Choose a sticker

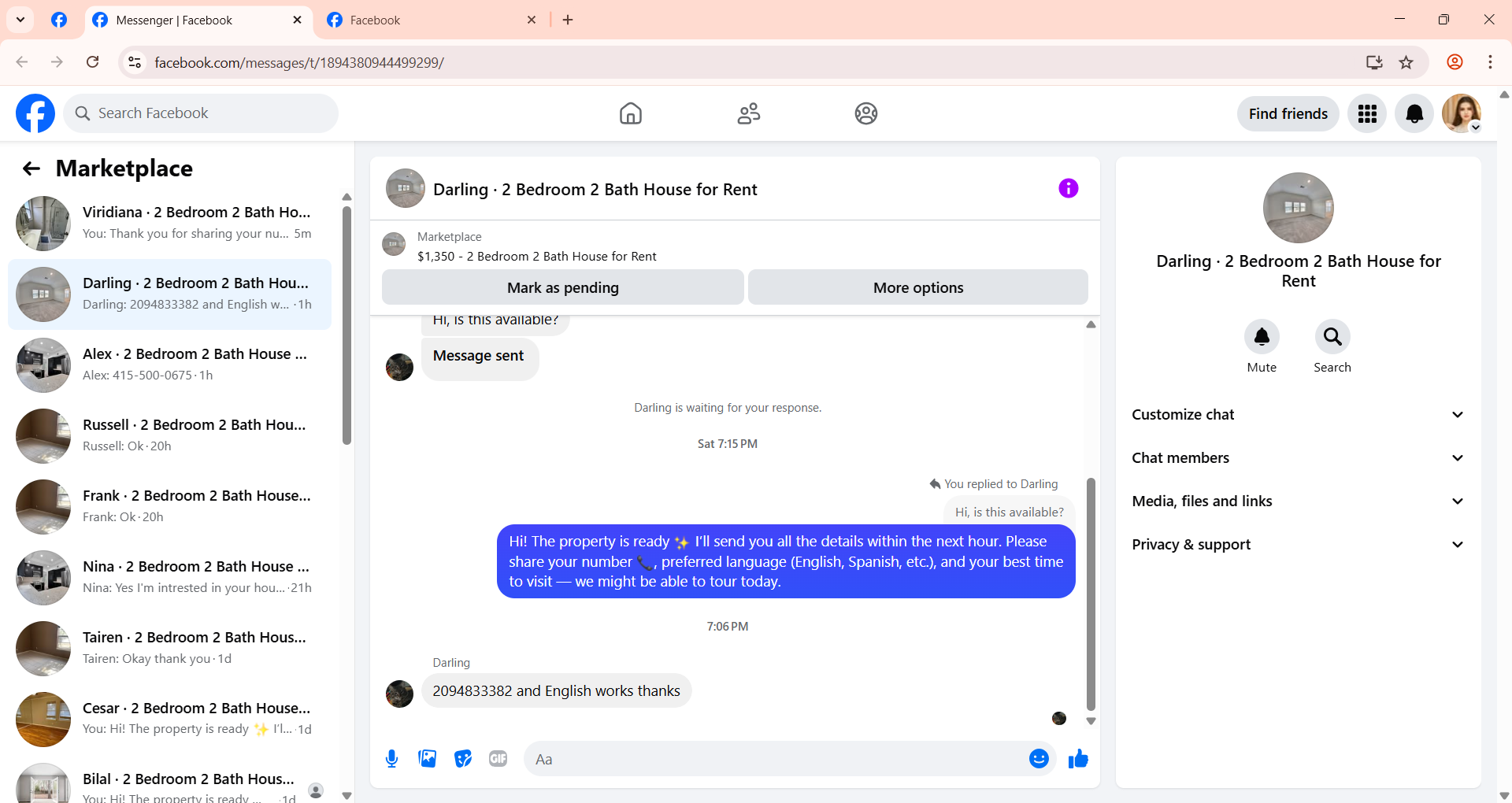[463, 759]
